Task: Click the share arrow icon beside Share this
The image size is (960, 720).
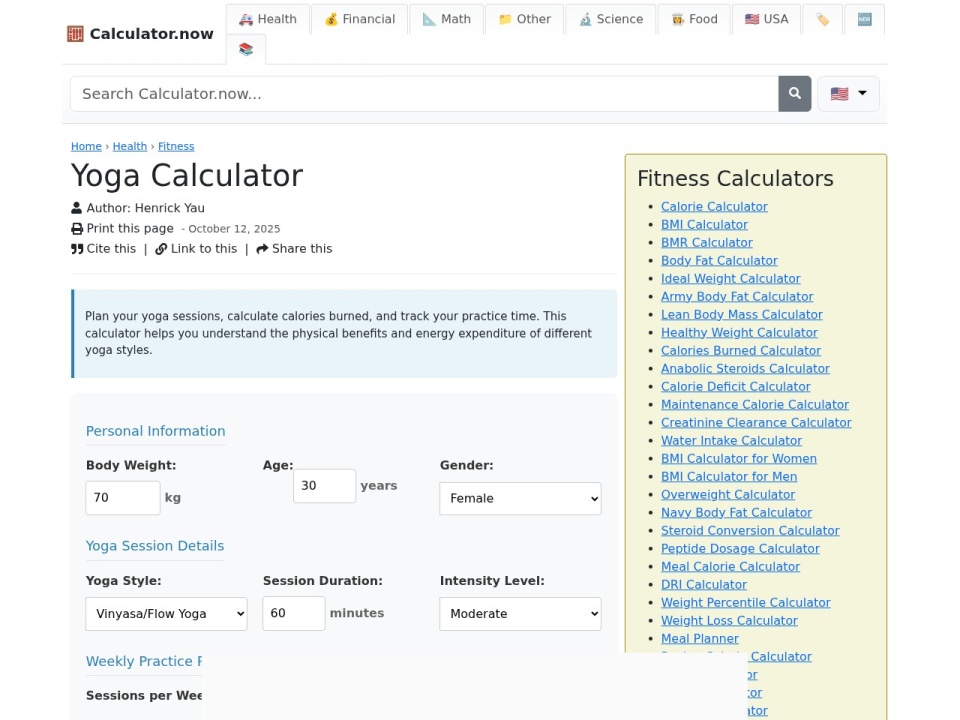Action: point(262,249)
